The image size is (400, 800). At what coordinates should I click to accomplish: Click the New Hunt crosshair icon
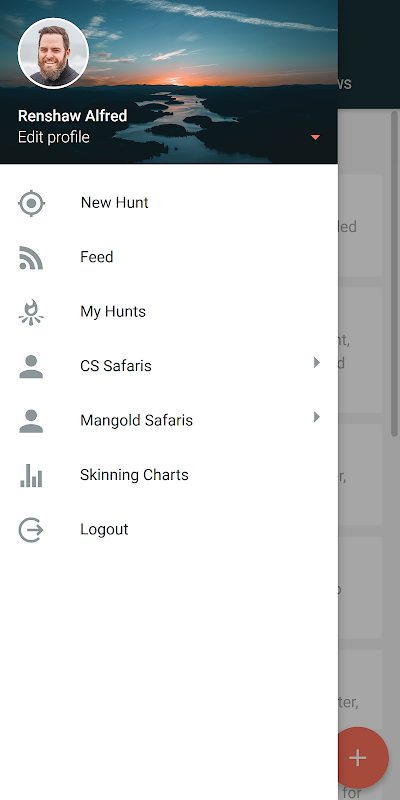pos(31,203)
